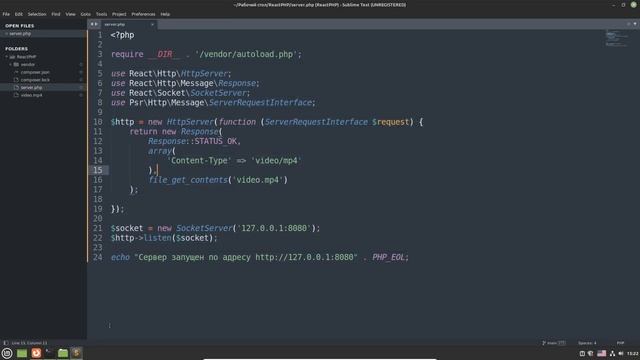Screen dimensions: 640x360
Task: Click the tab history forward arrow
Action: [96, 24]
